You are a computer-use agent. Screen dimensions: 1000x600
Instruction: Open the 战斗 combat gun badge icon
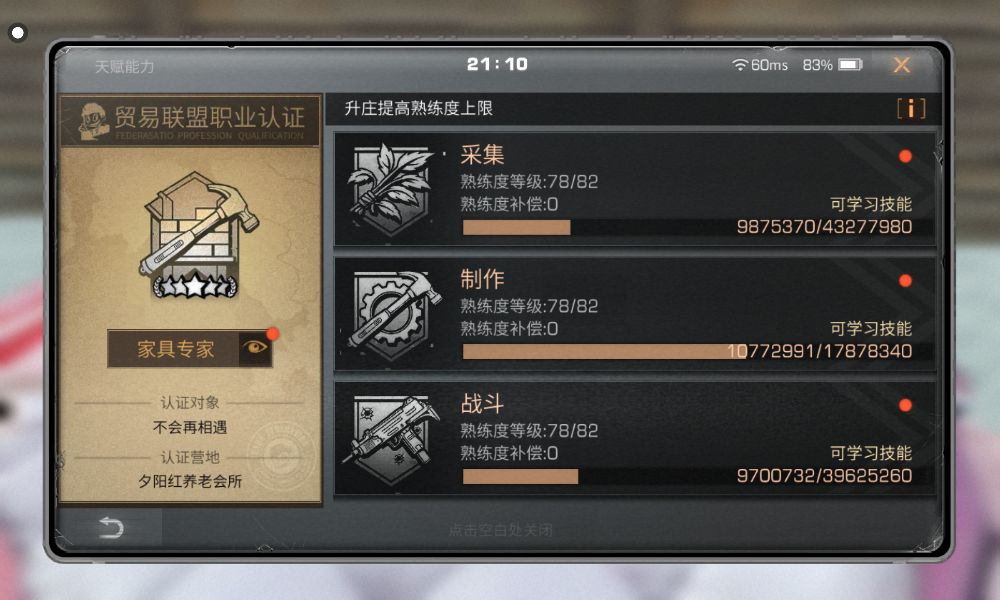[x=392, y=439]
